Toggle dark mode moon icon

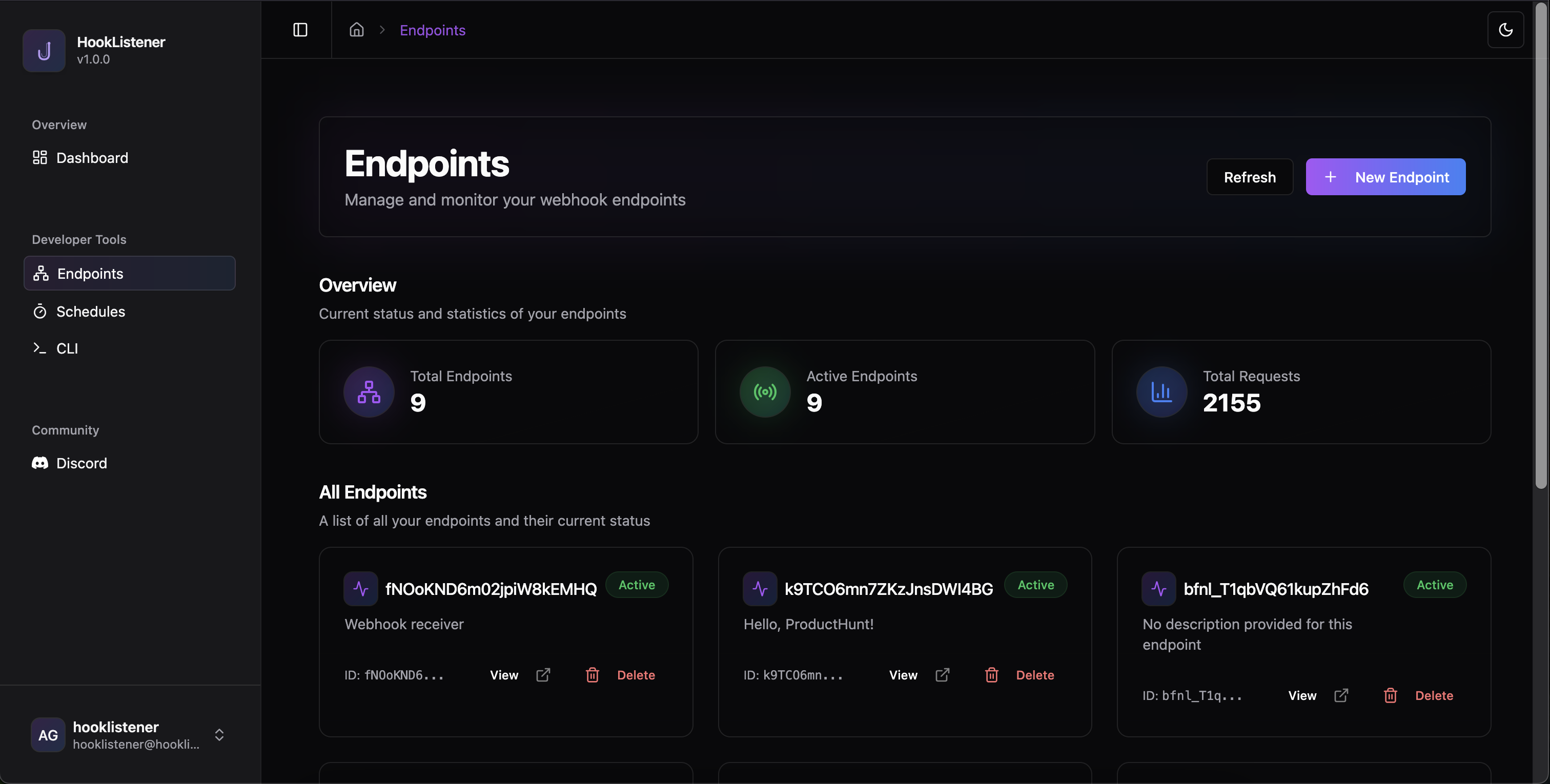point(1505,30)
